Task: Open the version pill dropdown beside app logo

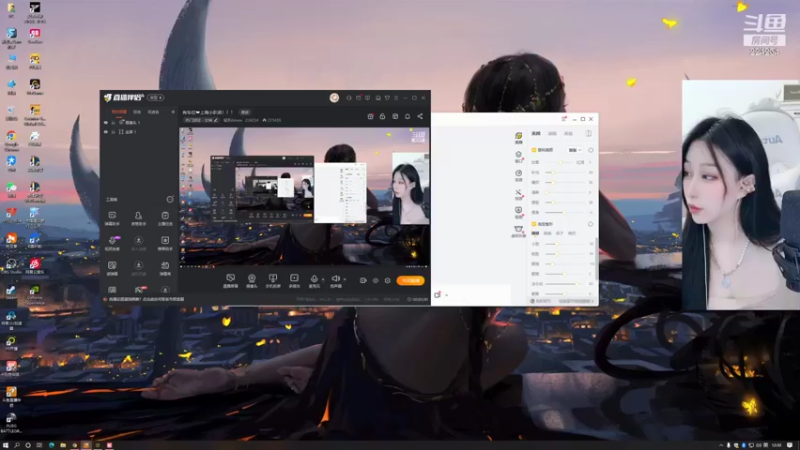Action: tap(156, 97)
